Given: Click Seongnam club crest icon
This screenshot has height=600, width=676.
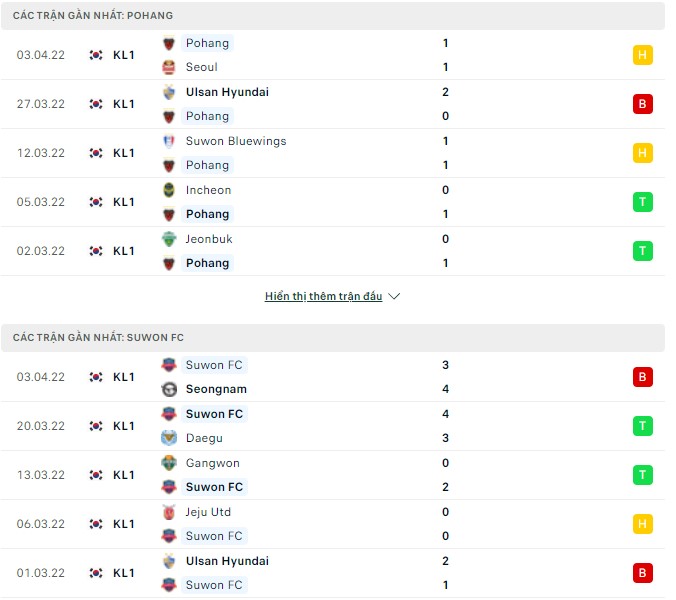Looking at the screenshot, I should (x=169, y=389).
